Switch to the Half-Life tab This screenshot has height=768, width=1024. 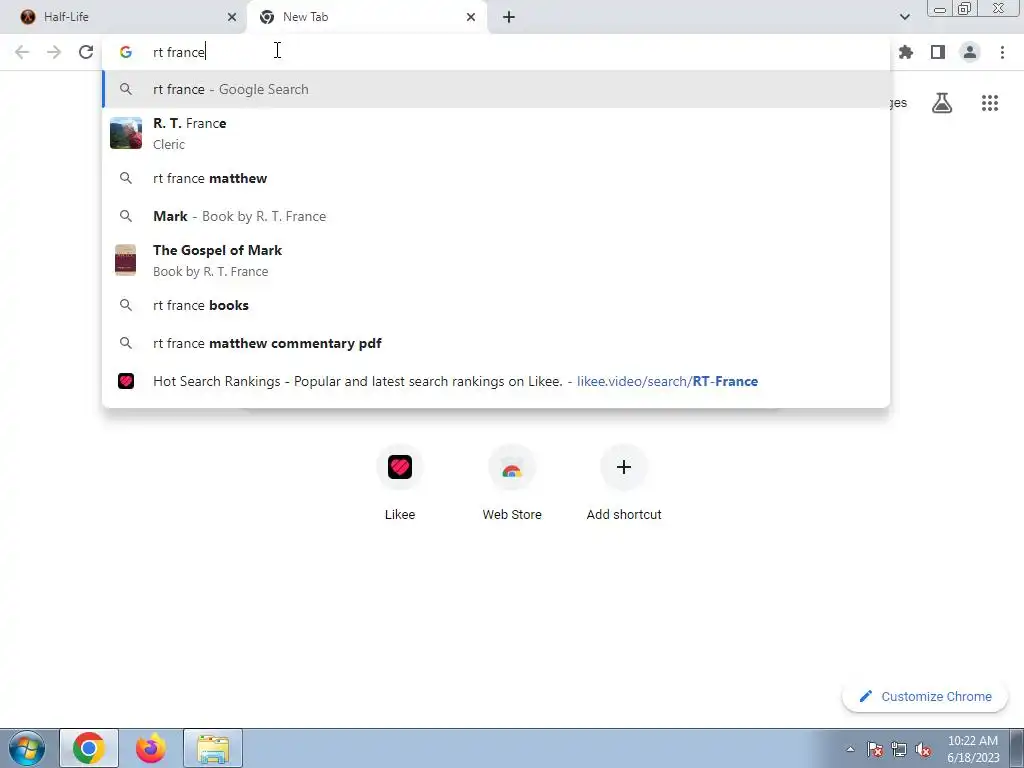click(x=123, y=17)
